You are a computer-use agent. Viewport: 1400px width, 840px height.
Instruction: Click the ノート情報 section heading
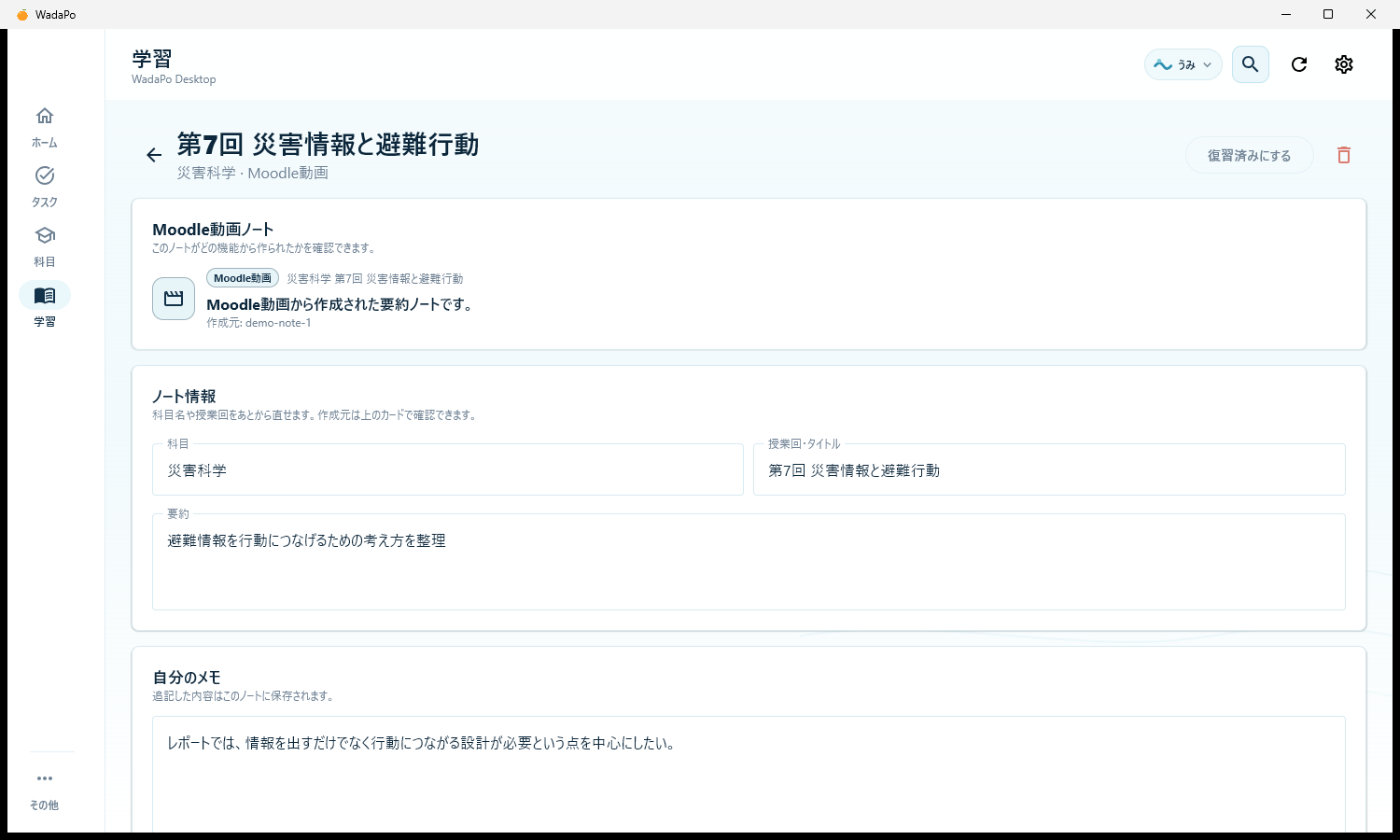tap(184, 397)
